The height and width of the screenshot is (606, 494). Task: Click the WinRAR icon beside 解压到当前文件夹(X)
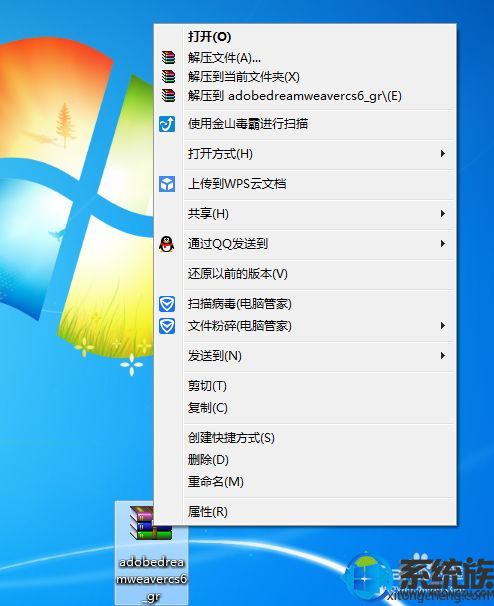point(168,77)
